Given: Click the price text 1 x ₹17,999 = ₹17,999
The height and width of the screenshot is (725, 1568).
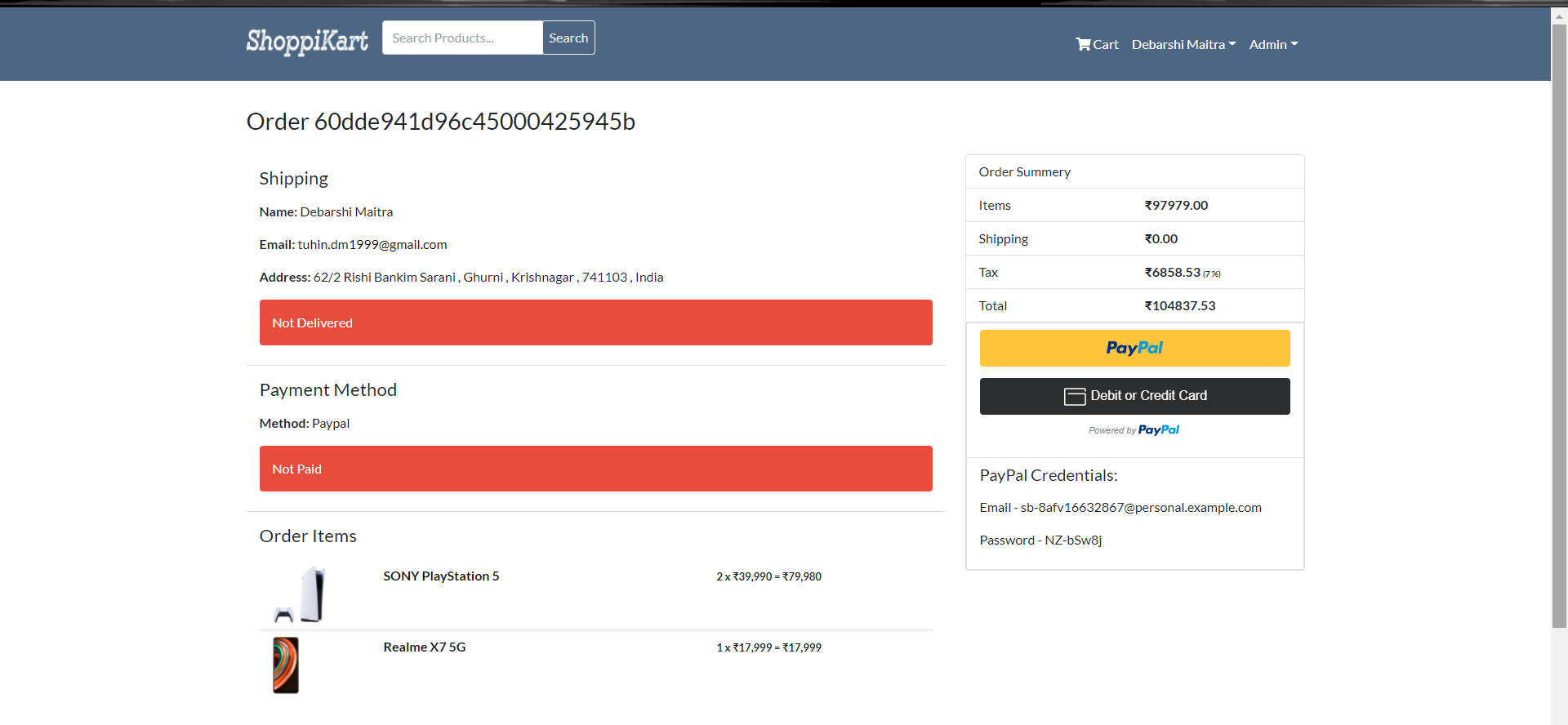Looking at the screenshot, I should (x=768, y=647).
